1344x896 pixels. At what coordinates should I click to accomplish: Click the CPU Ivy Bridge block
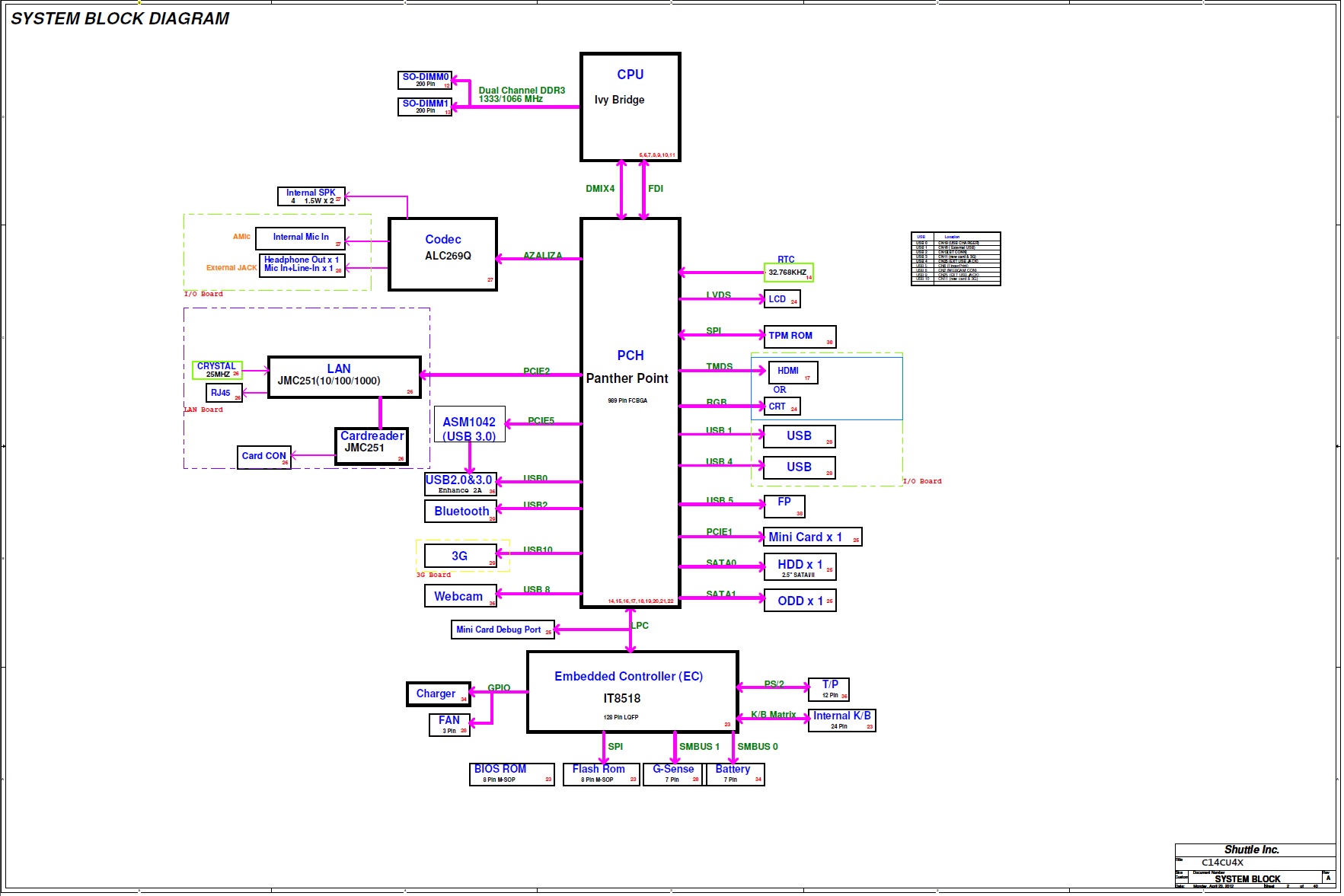click(x=630, y=107)
